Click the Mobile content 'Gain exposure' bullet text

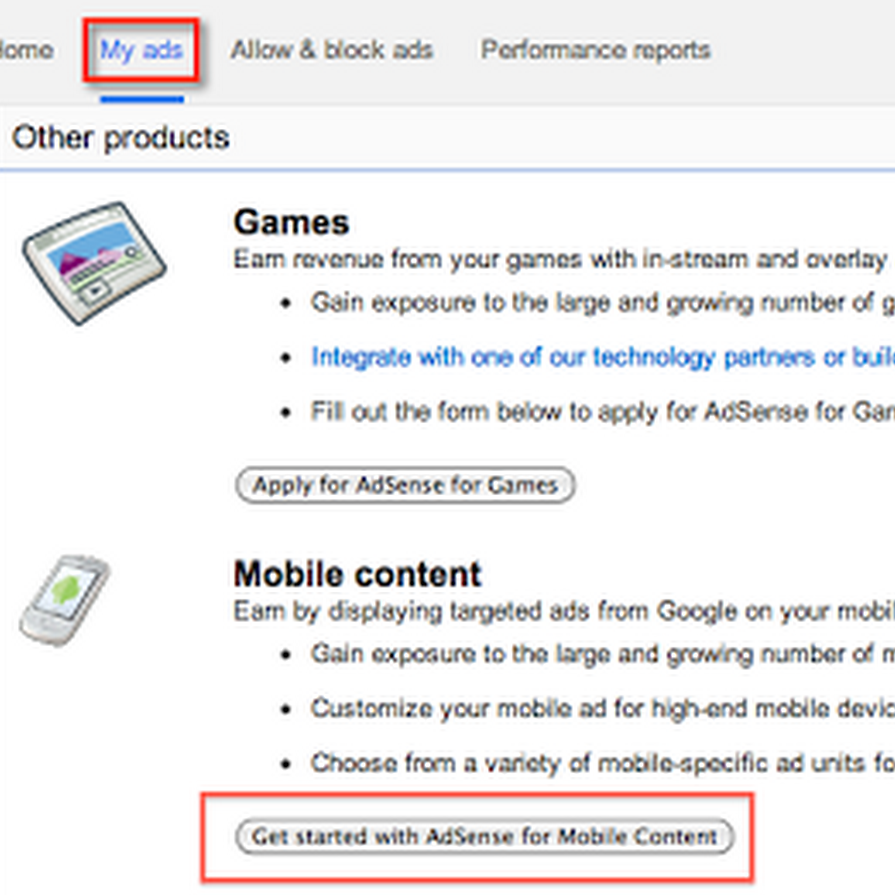[x=602, y=654]
